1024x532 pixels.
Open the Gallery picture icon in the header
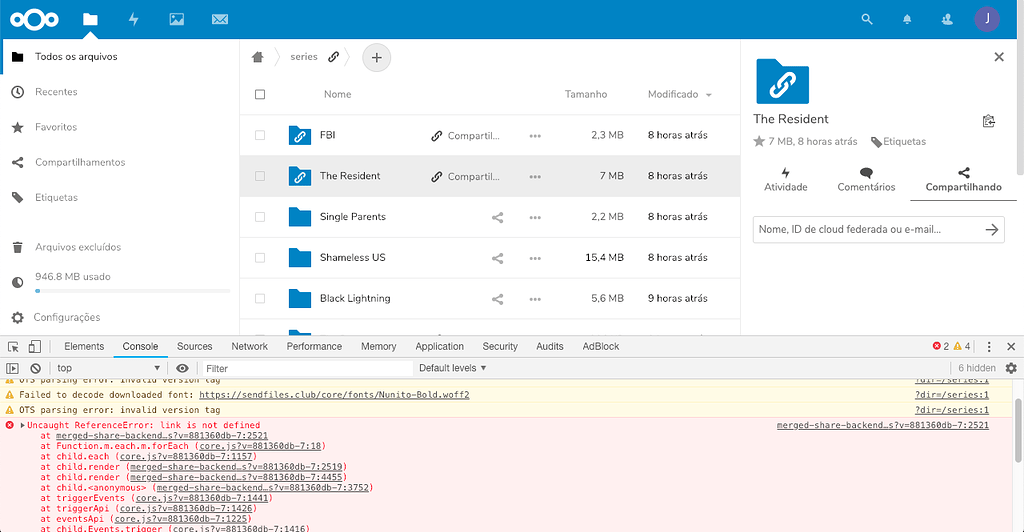176,20
